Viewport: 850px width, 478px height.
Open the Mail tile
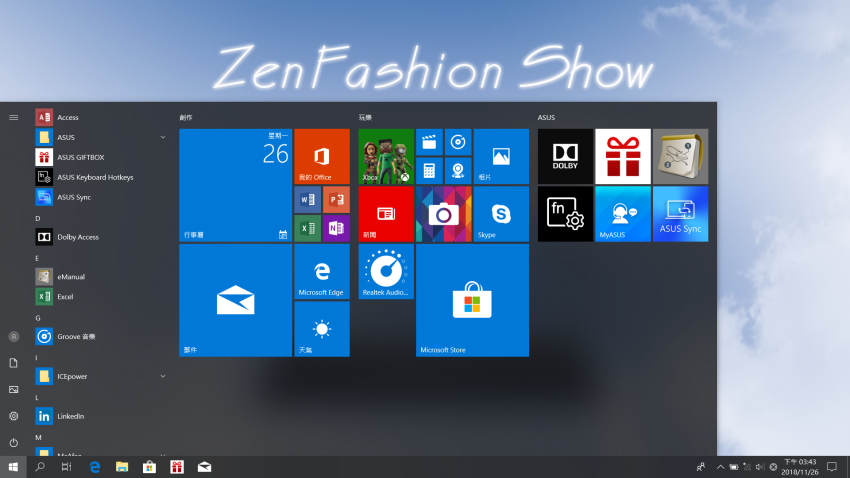pos(235,300)
